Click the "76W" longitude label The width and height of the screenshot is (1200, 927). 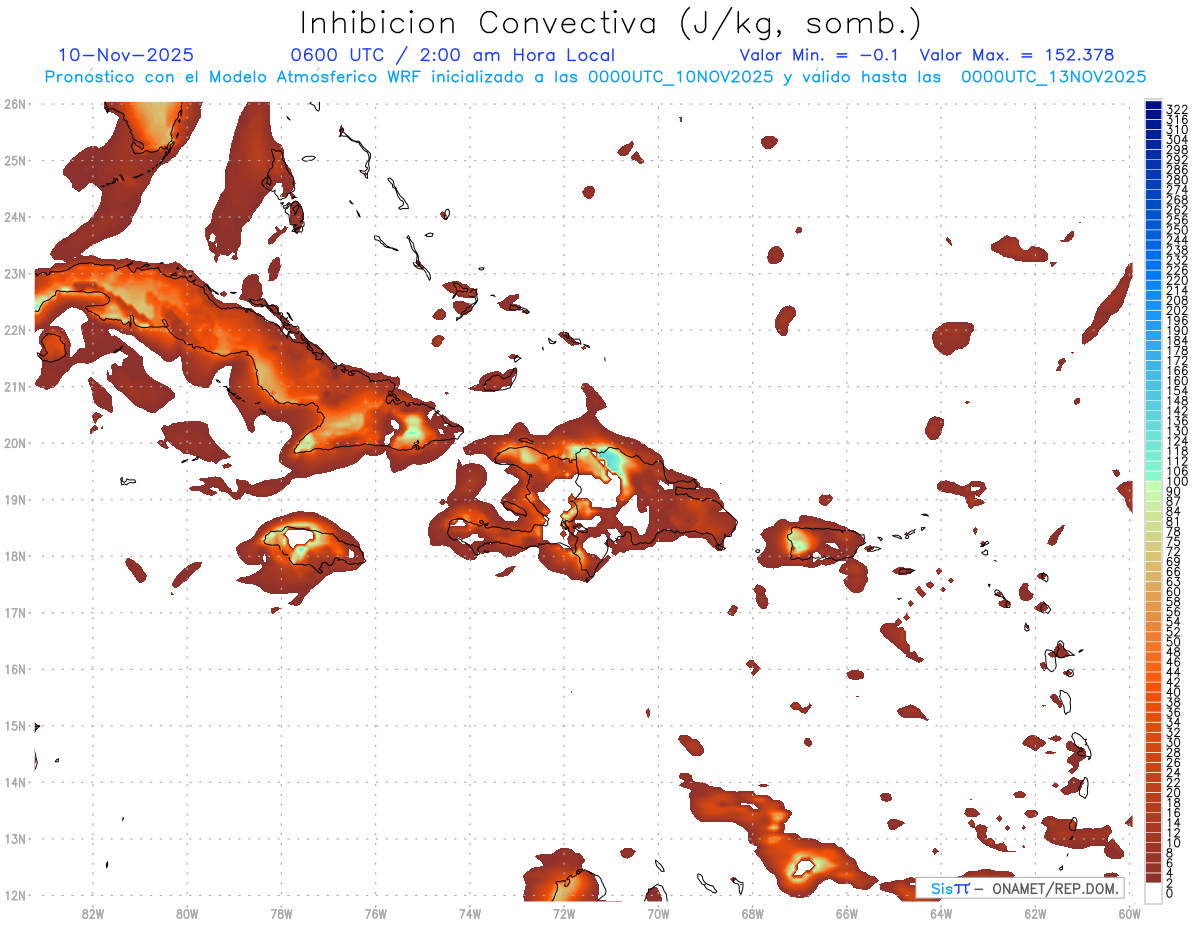click(375, 913)
